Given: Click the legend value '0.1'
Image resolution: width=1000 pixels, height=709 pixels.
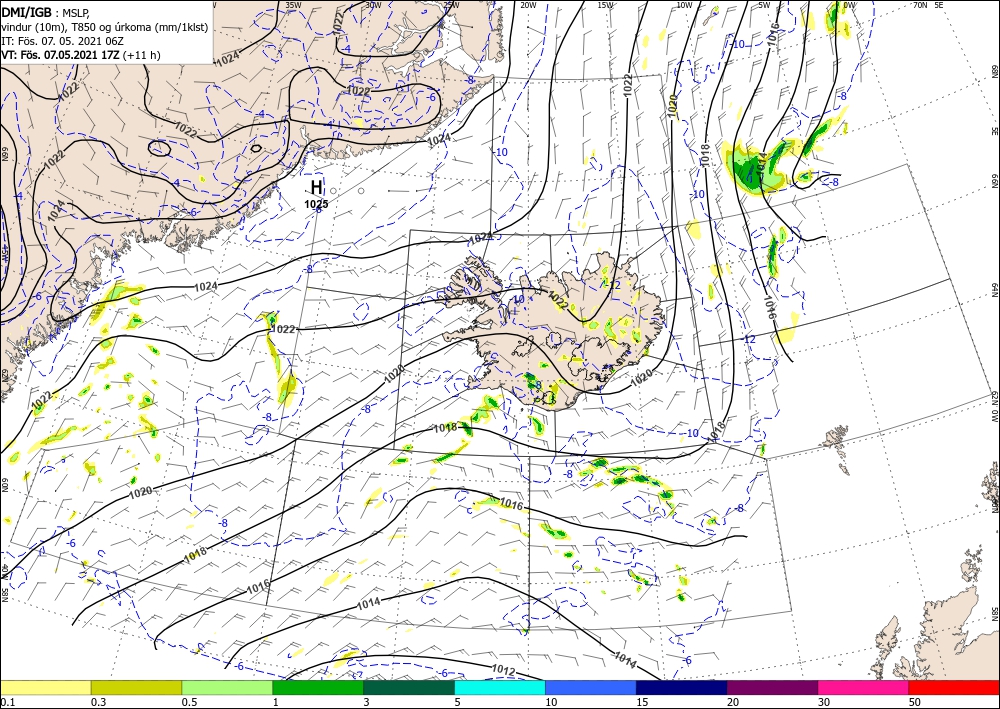Looking at the screenshot, I should (7, 702).
